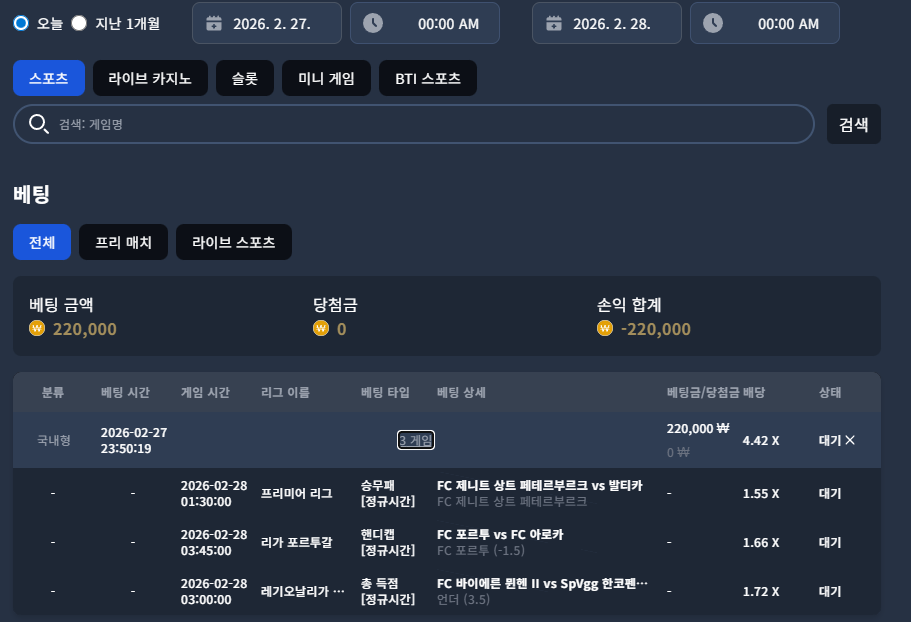
Task: Select the 오늘 radio button
Action: (x=21, y=23)
